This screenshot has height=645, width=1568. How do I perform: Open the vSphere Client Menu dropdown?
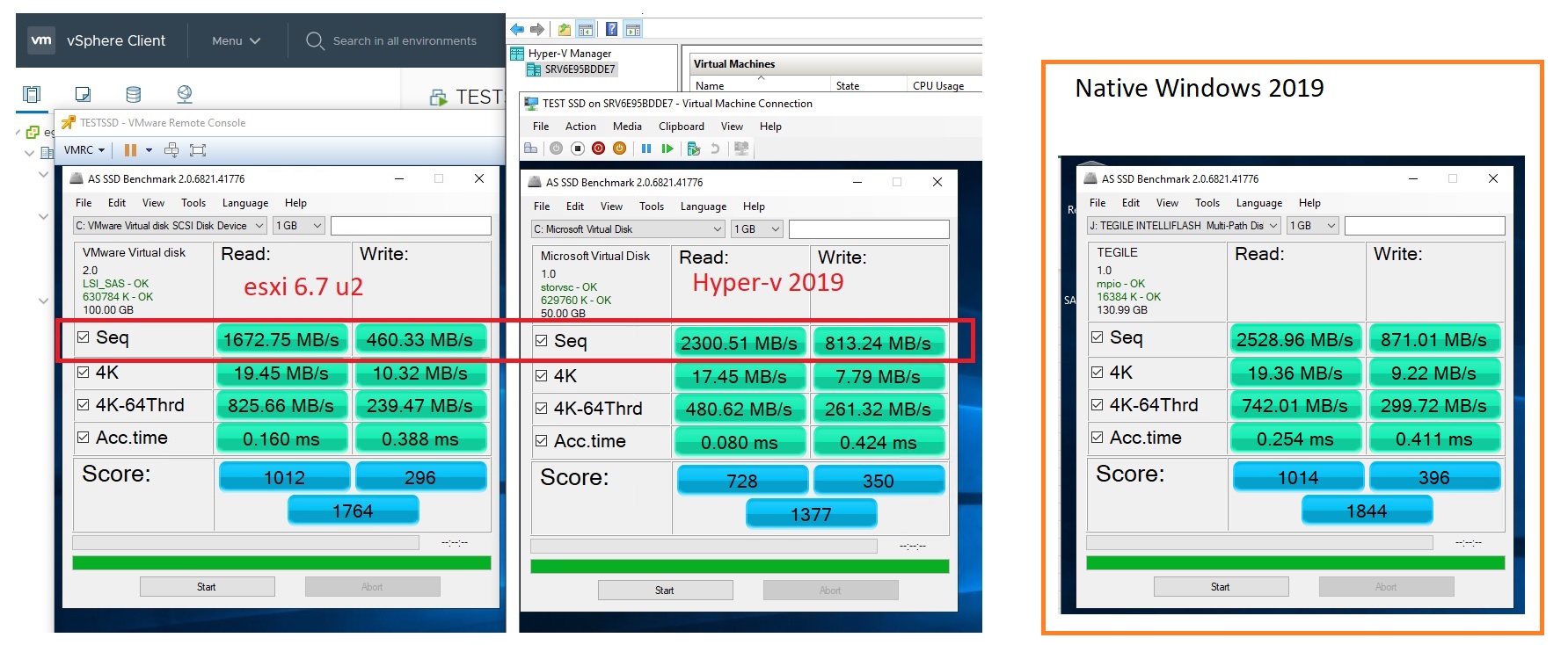(237, 40)
